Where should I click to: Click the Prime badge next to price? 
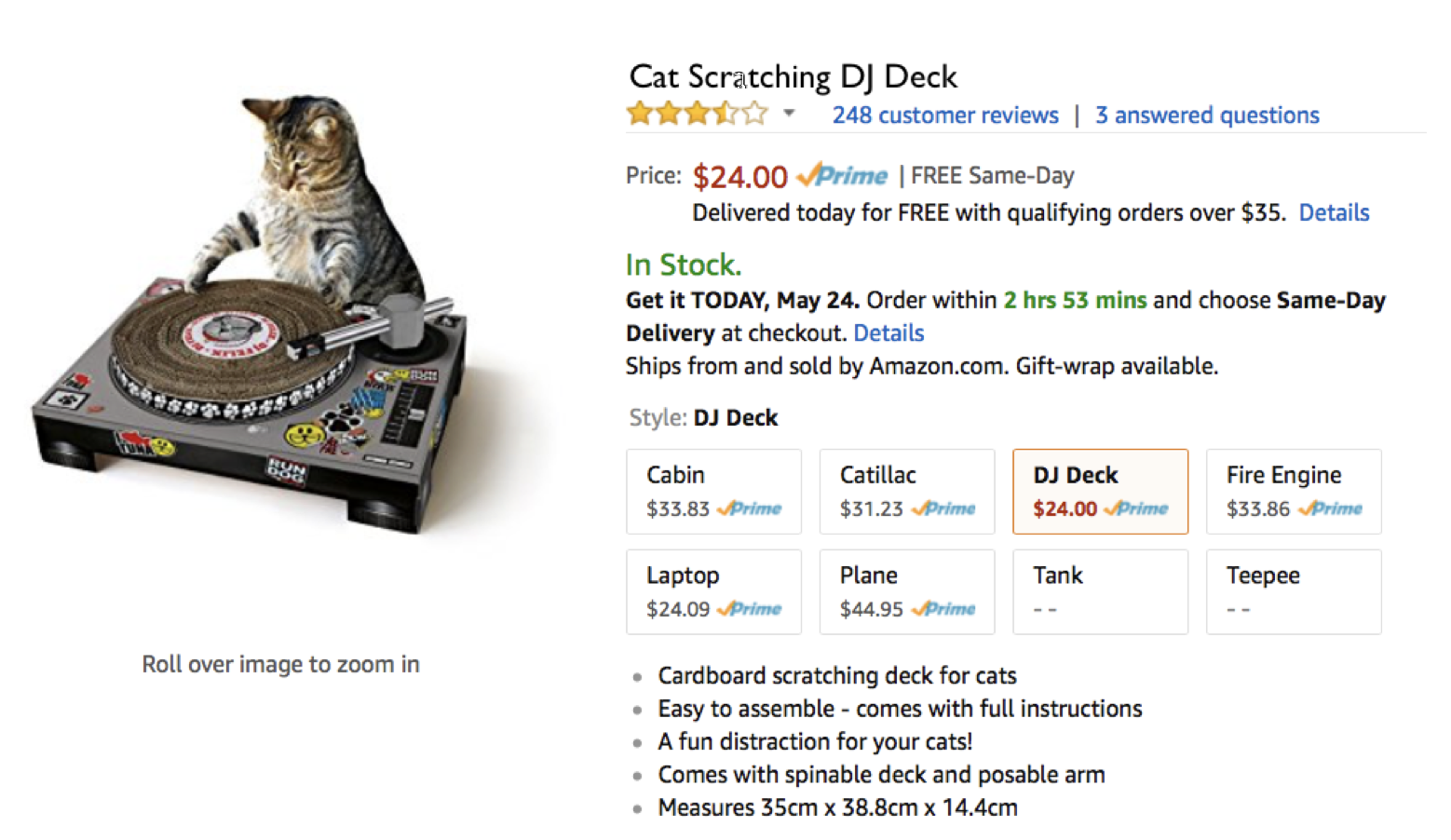[841, 175]
